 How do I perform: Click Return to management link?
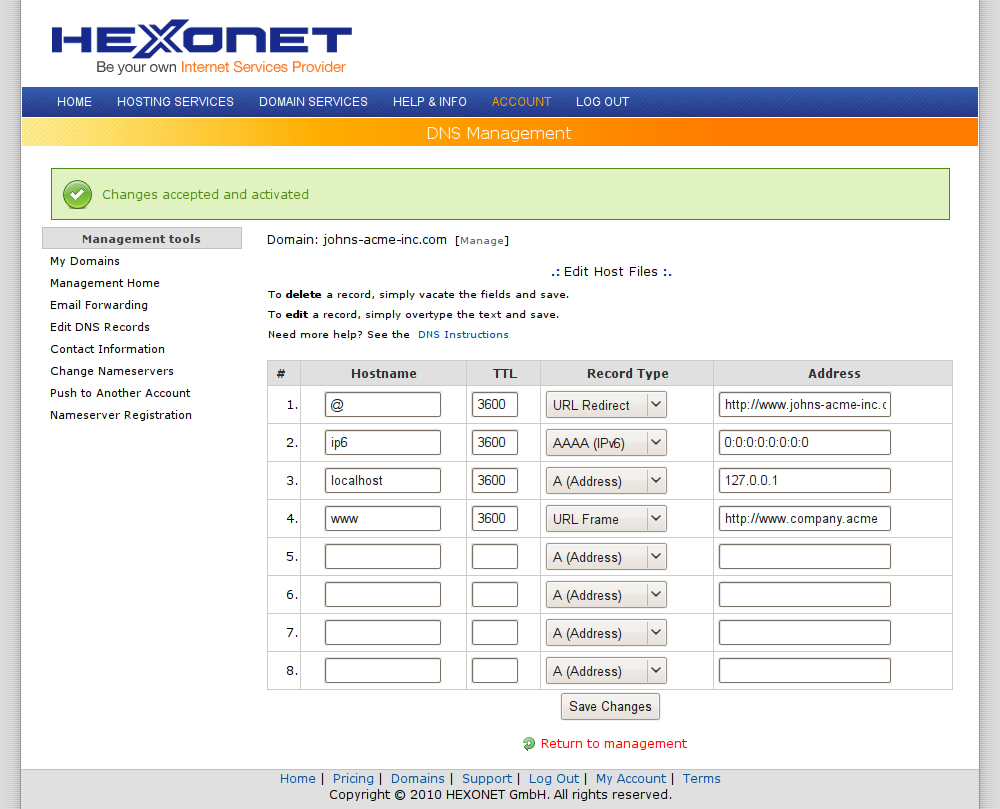coord(614,743)
